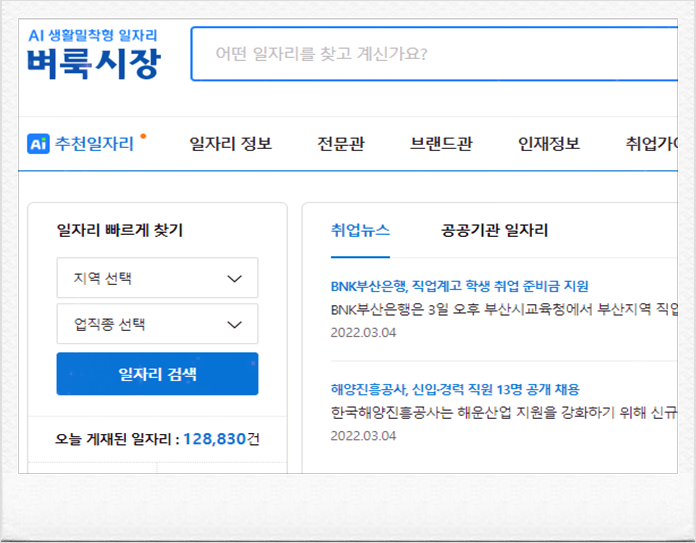Open the 해양진흥공사 신입·경력 채용 headline

455,389
